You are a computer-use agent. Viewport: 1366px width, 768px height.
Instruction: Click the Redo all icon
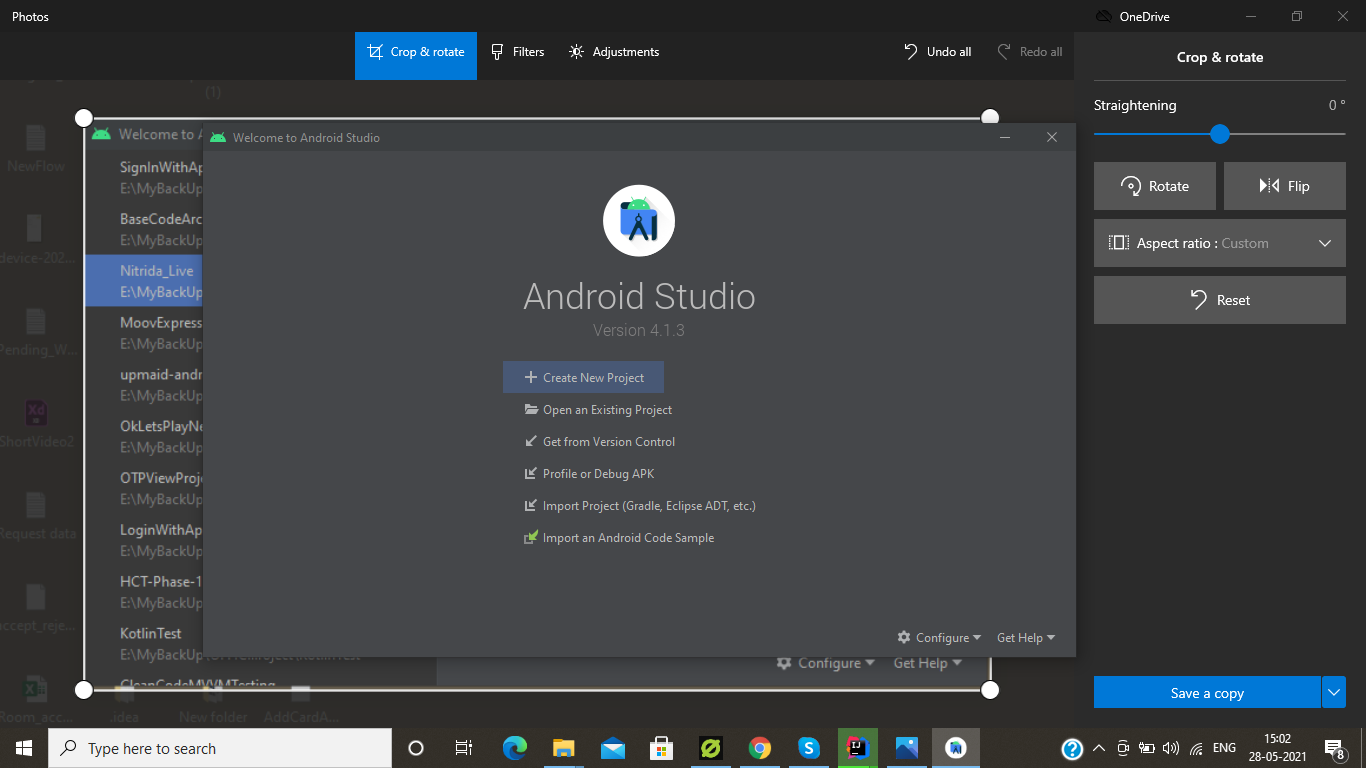tap(1002, 51)
